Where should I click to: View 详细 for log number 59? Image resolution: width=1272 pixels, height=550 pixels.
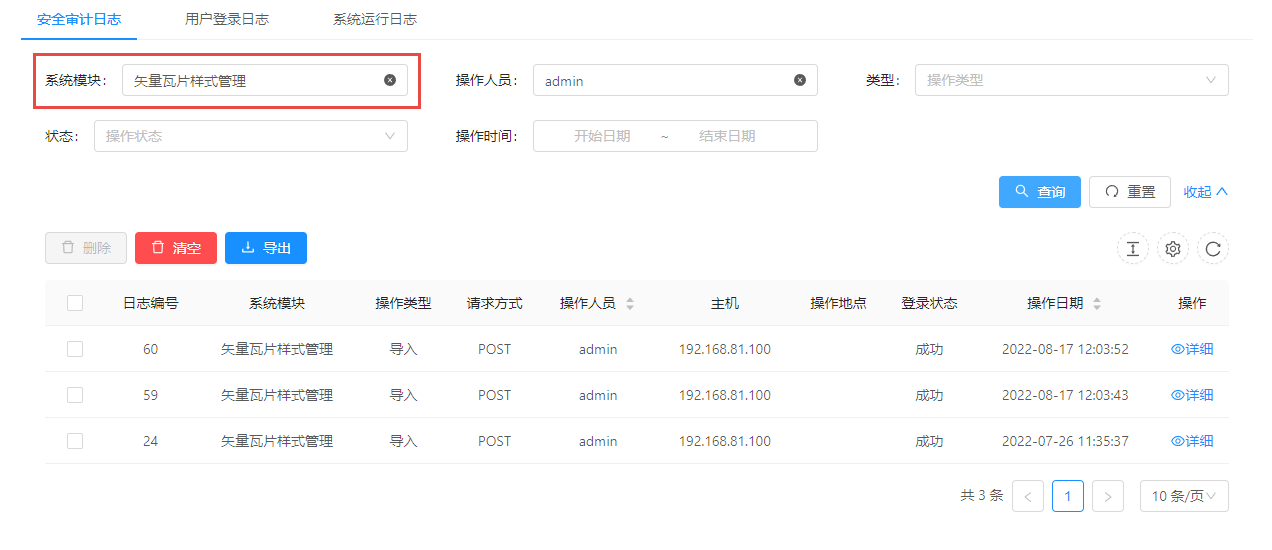(1192, 395)
